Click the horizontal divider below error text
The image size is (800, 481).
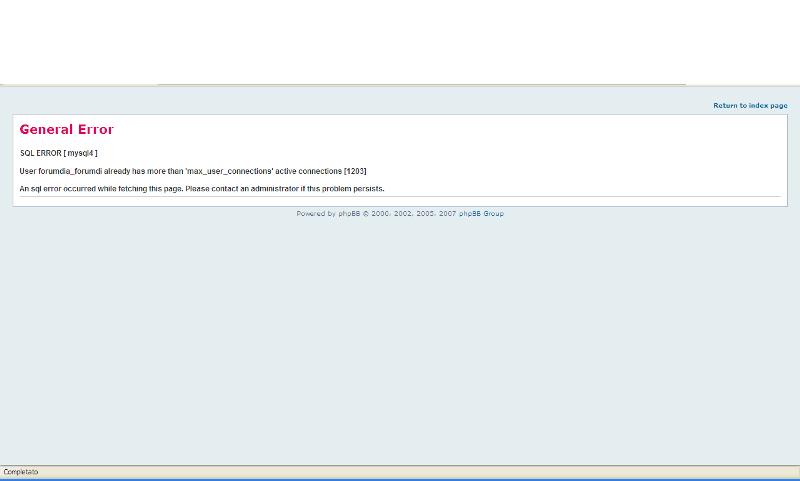[x=400, y=197]
